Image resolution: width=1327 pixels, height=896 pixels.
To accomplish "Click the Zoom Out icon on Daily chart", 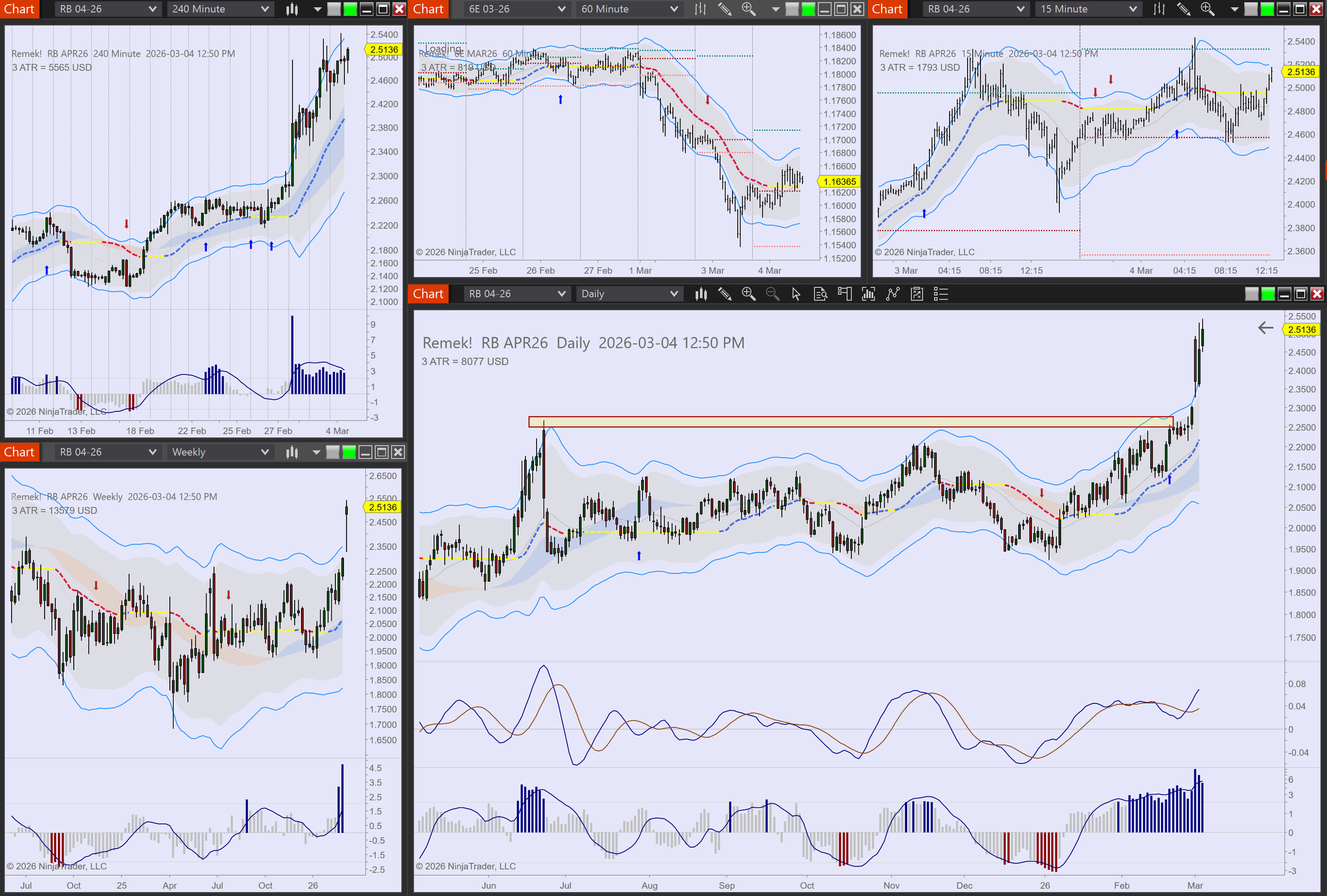I will pos(772,294).
